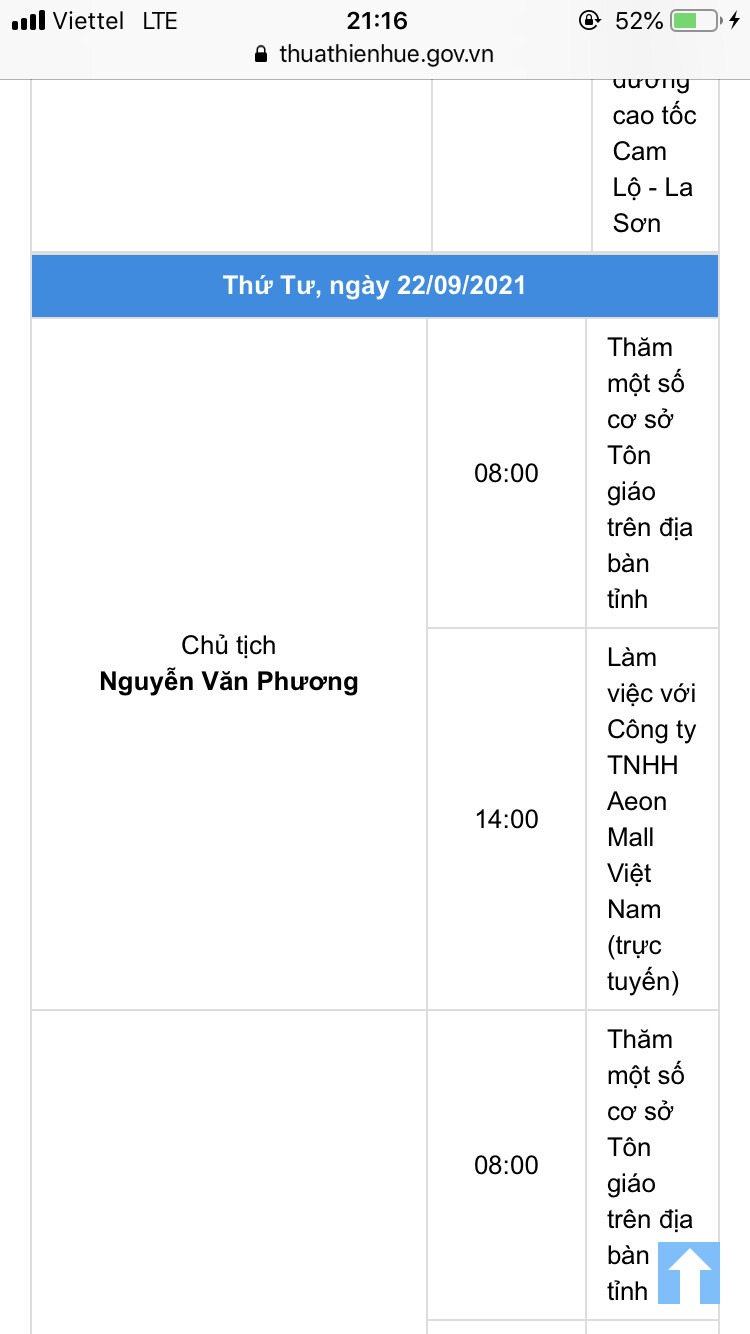The image size is (750, 1334).
Task: Open Nguyễn Văn Phương's name
Action: click(x=229, y=682)
